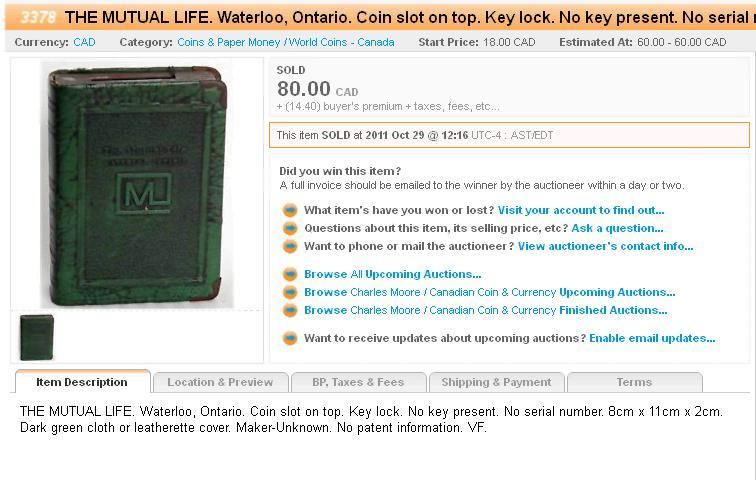Open the BP, Taxes & Fees tab
This screenshot has width=756, height=480.
point(358,382)
